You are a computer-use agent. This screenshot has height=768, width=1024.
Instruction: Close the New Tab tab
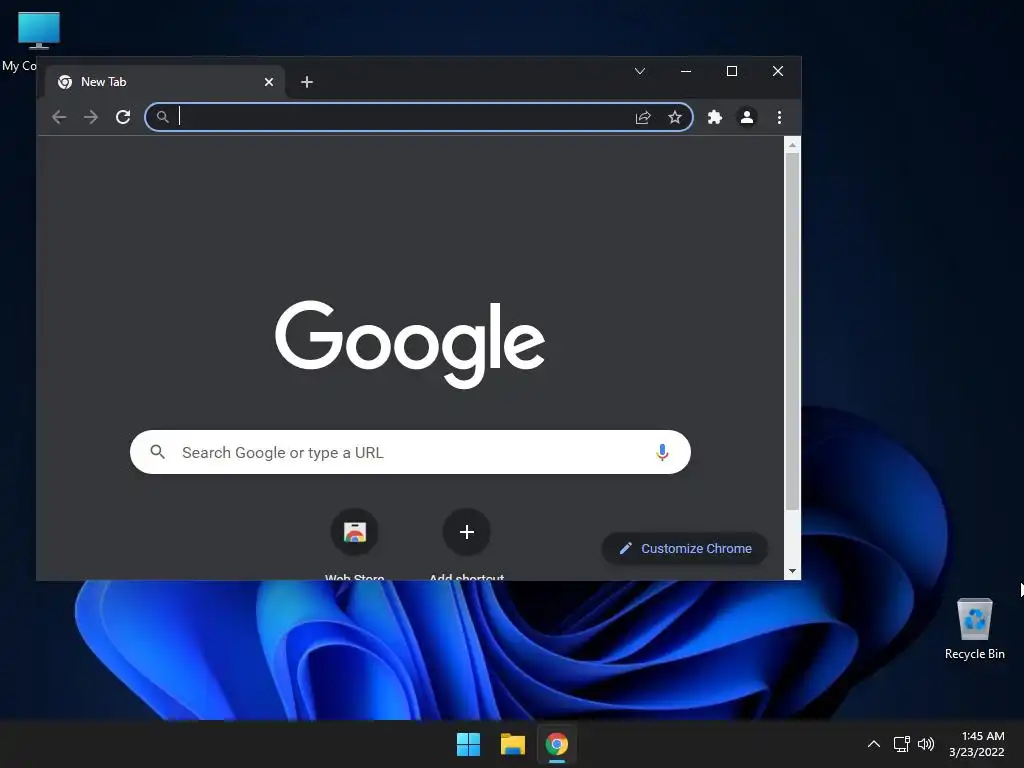point(268,82)
